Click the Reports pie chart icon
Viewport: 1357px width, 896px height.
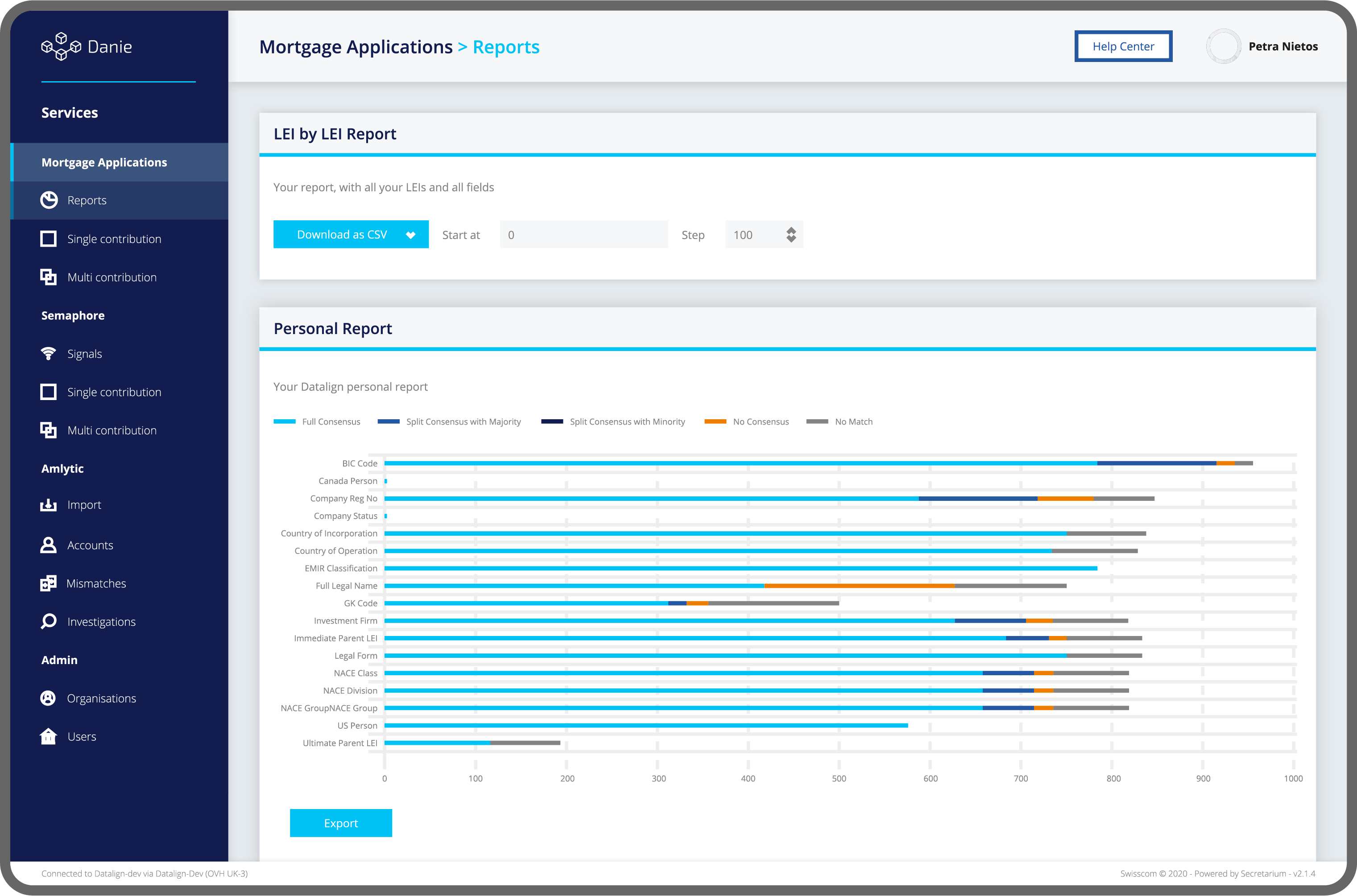(x=49, y=200)
